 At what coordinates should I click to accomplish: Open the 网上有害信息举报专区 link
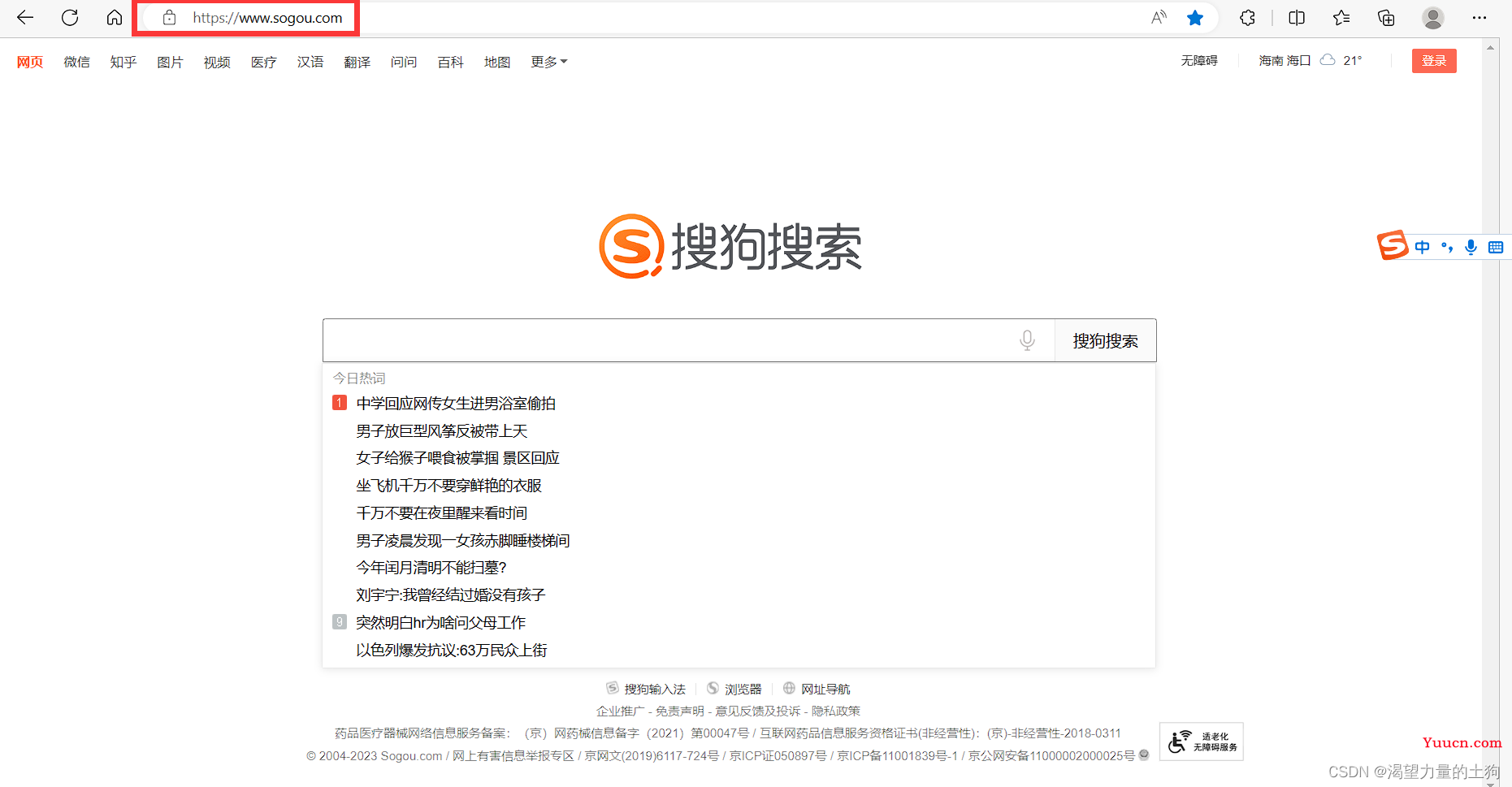(513, 755)
